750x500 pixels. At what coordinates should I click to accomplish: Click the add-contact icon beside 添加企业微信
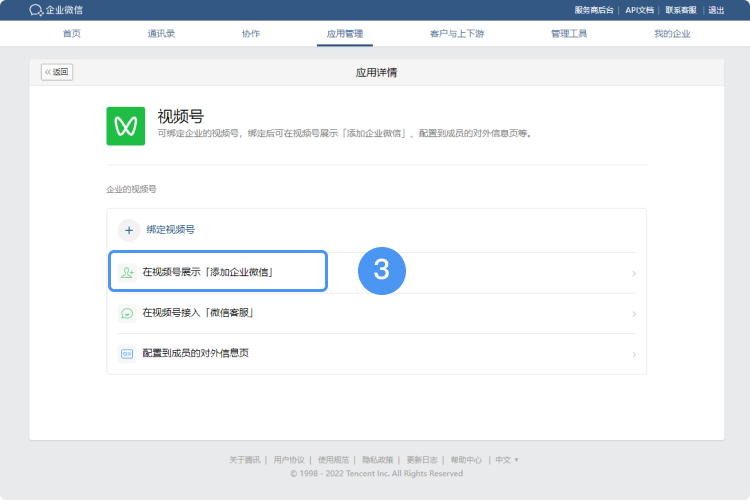tap(127, 272)
